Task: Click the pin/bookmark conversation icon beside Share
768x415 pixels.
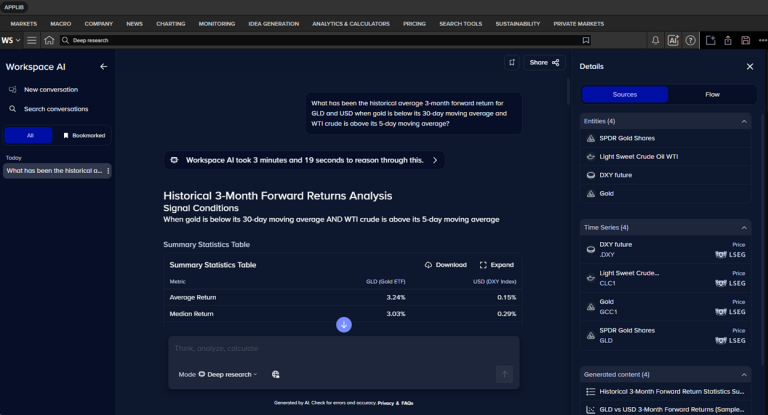Action: (512, 62)
